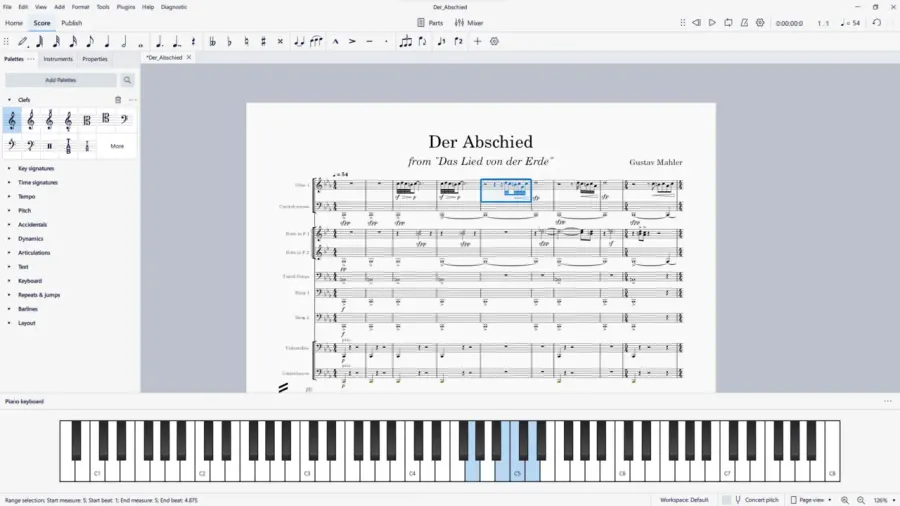This screenshot has width=900, height=506.
Task: Switch to the Instruments tab
Action: 58,59
